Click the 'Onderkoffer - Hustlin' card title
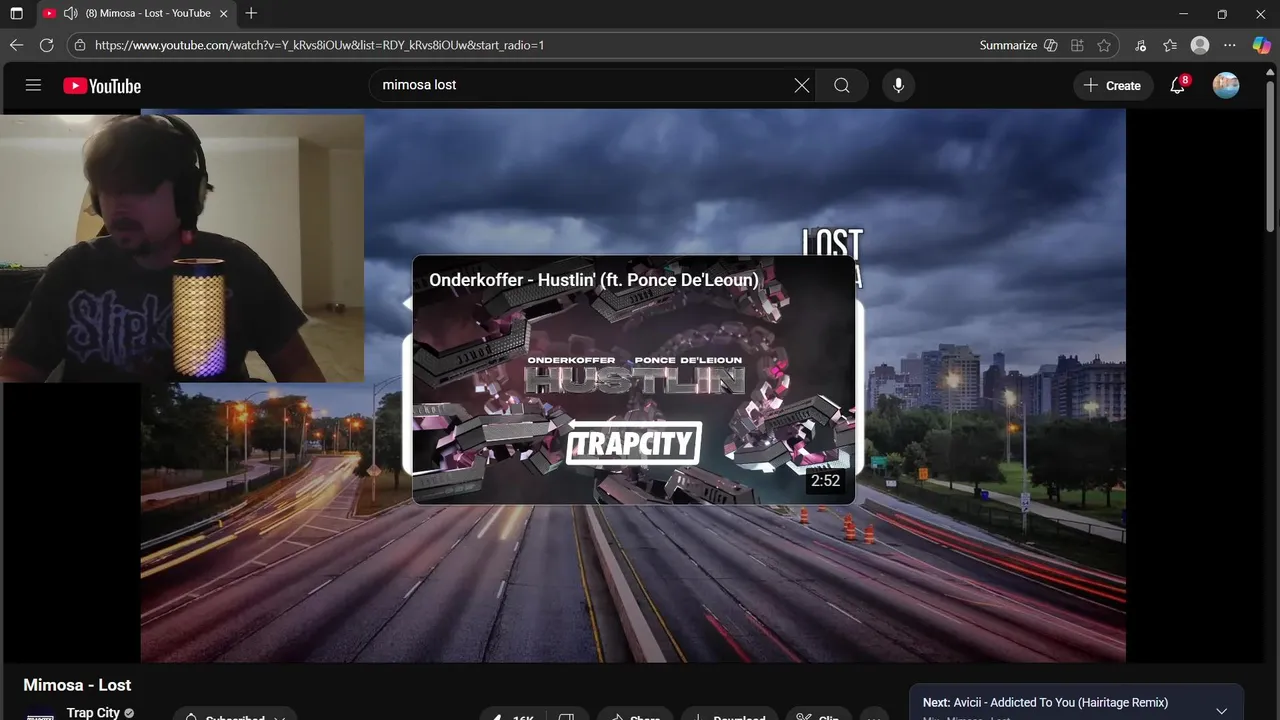1280x720 pixels. pos(594,280)
